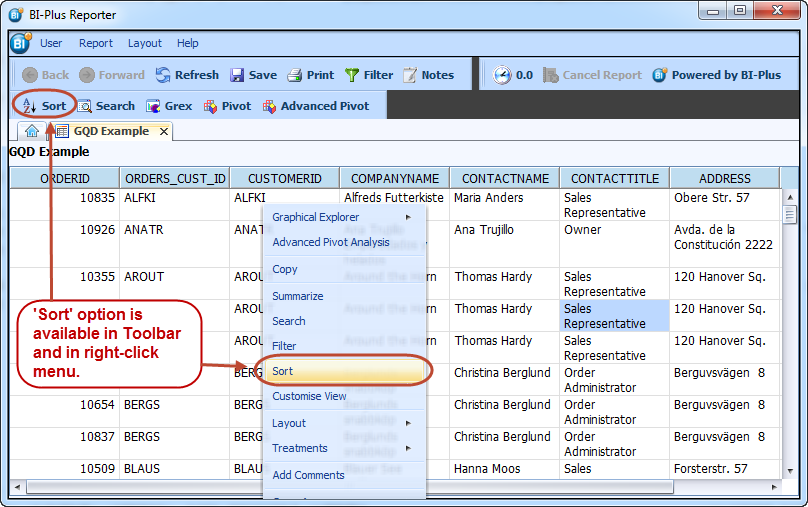This screenshot has width=808, height=507.
Task: Close the GQD Example tab
Action: [x=163, y=131]
